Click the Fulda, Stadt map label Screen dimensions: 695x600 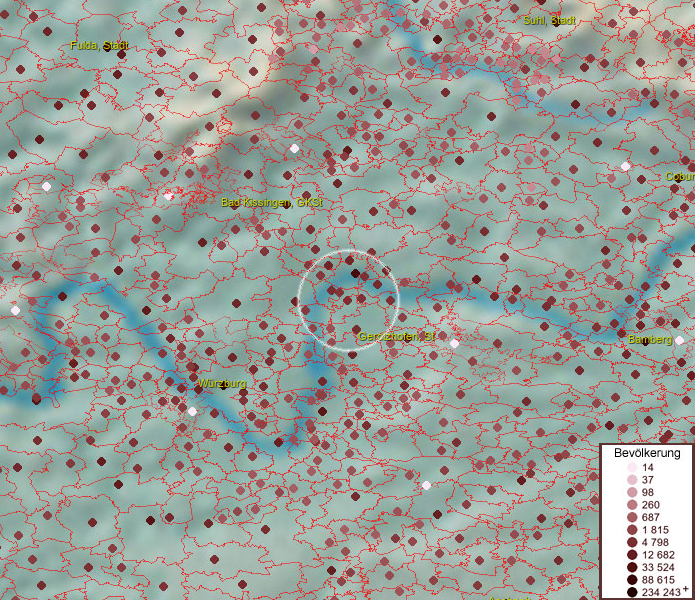tap(99, 46)
